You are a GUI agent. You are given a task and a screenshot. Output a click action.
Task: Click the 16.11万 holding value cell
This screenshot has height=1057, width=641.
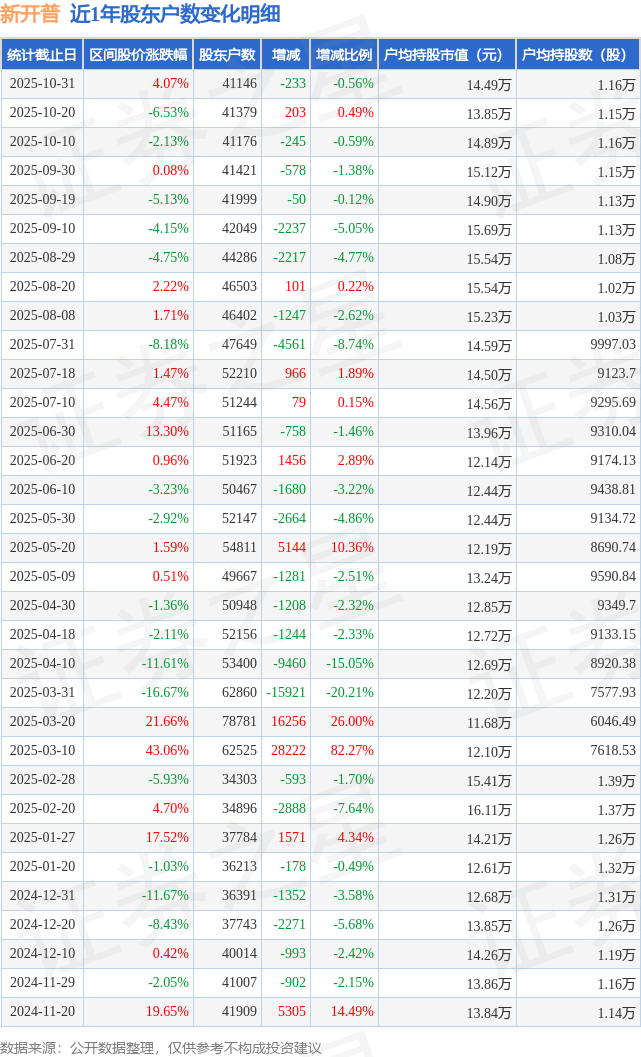pos(490,809)
